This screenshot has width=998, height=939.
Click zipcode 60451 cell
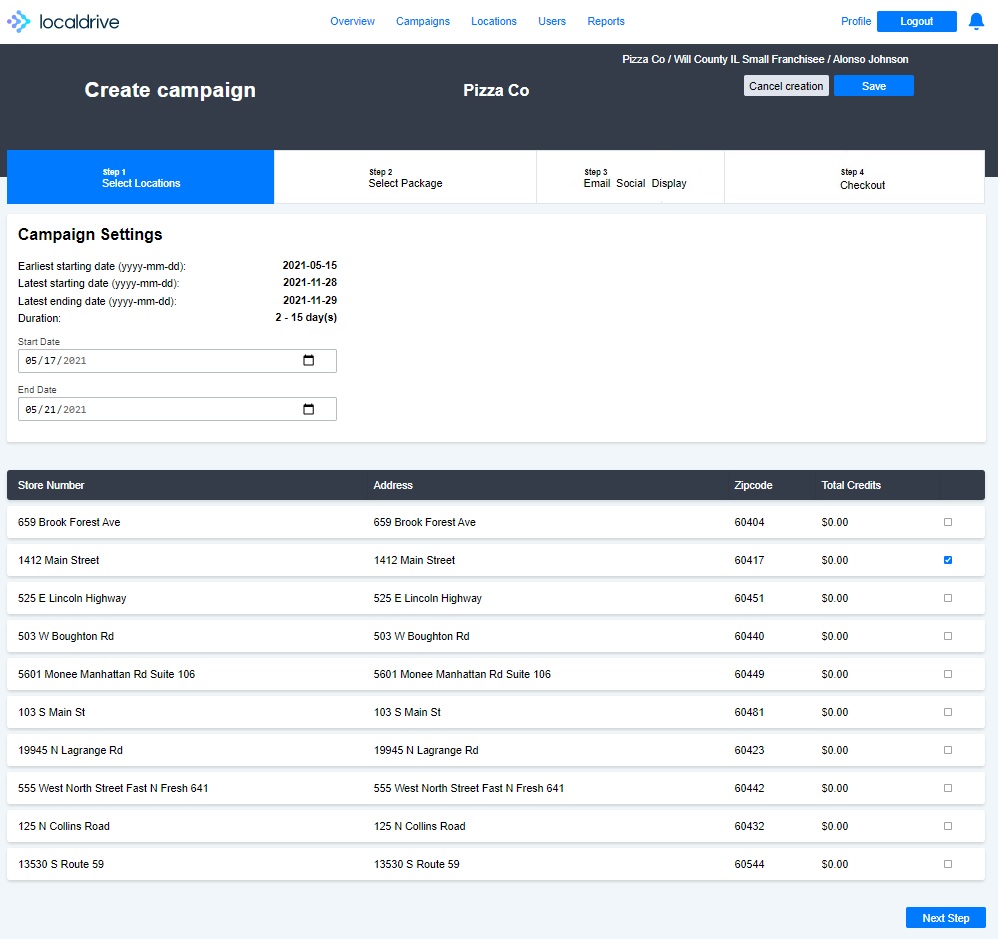pos(749,598)
